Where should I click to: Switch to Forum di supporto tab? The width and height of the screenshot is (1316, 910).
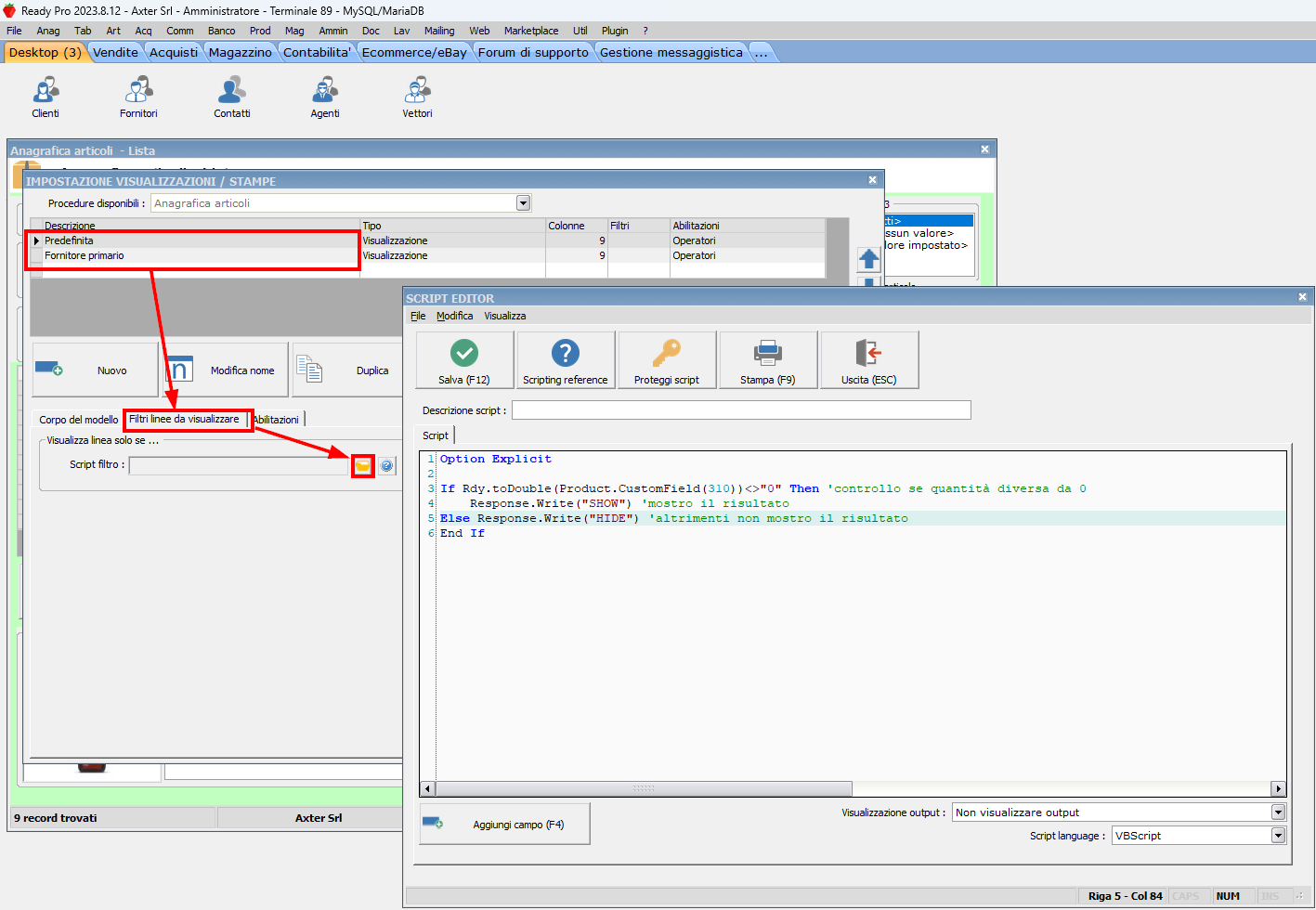(533, 52)
